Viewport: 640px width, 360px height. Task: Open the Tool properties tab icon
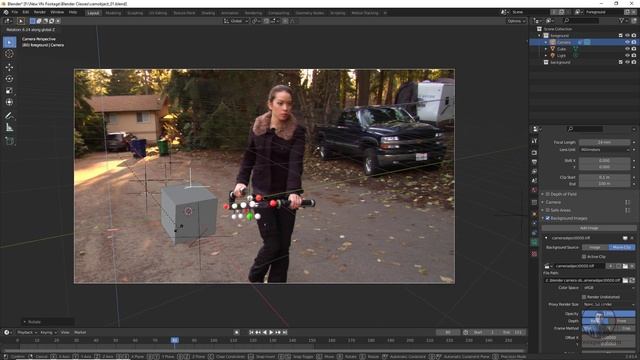pos(534,141)
